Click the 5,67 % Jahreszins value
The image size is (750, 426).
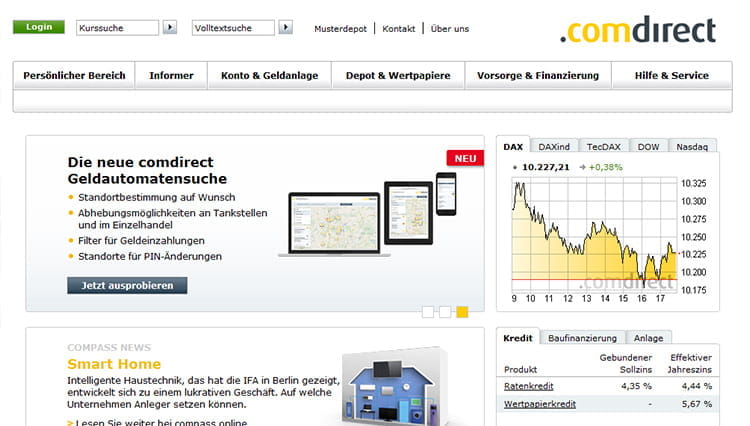pos(697,404)
